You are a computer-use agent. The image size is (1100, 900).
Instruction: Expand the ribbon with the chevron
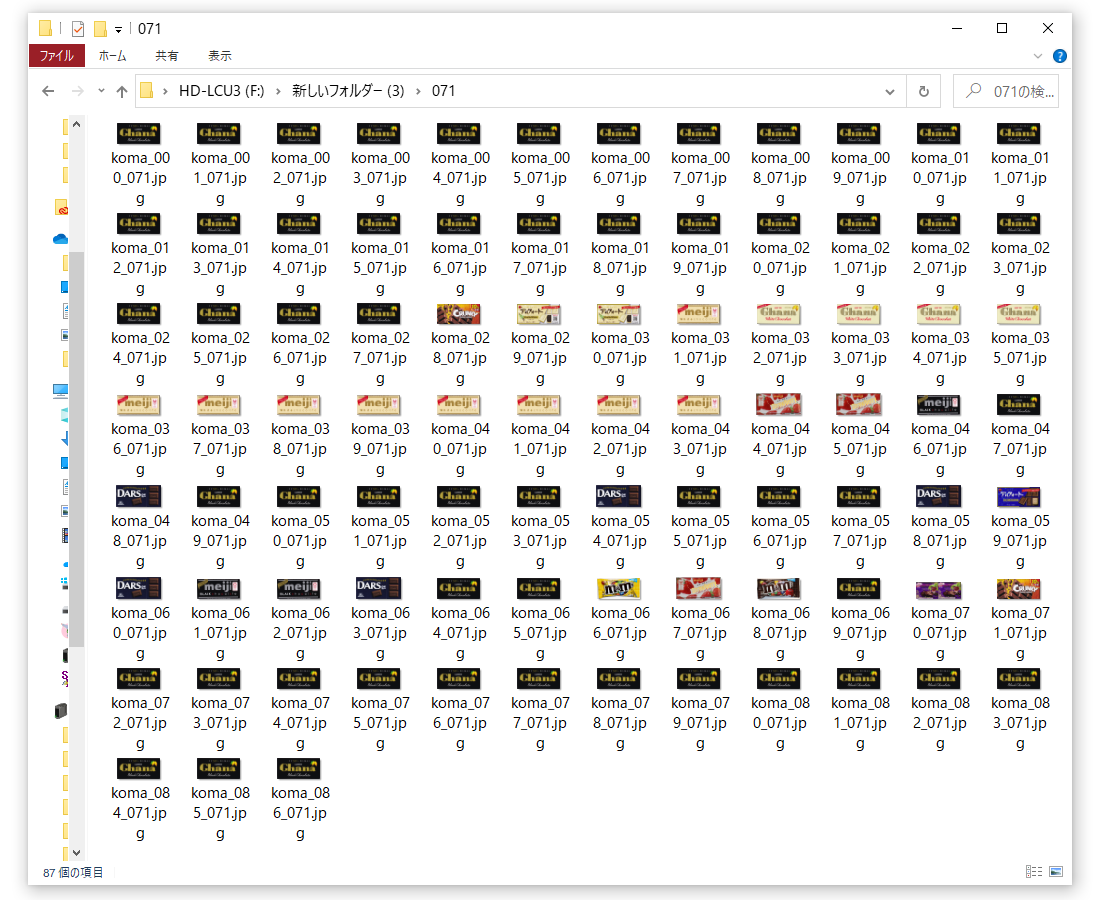(1038, 56)
